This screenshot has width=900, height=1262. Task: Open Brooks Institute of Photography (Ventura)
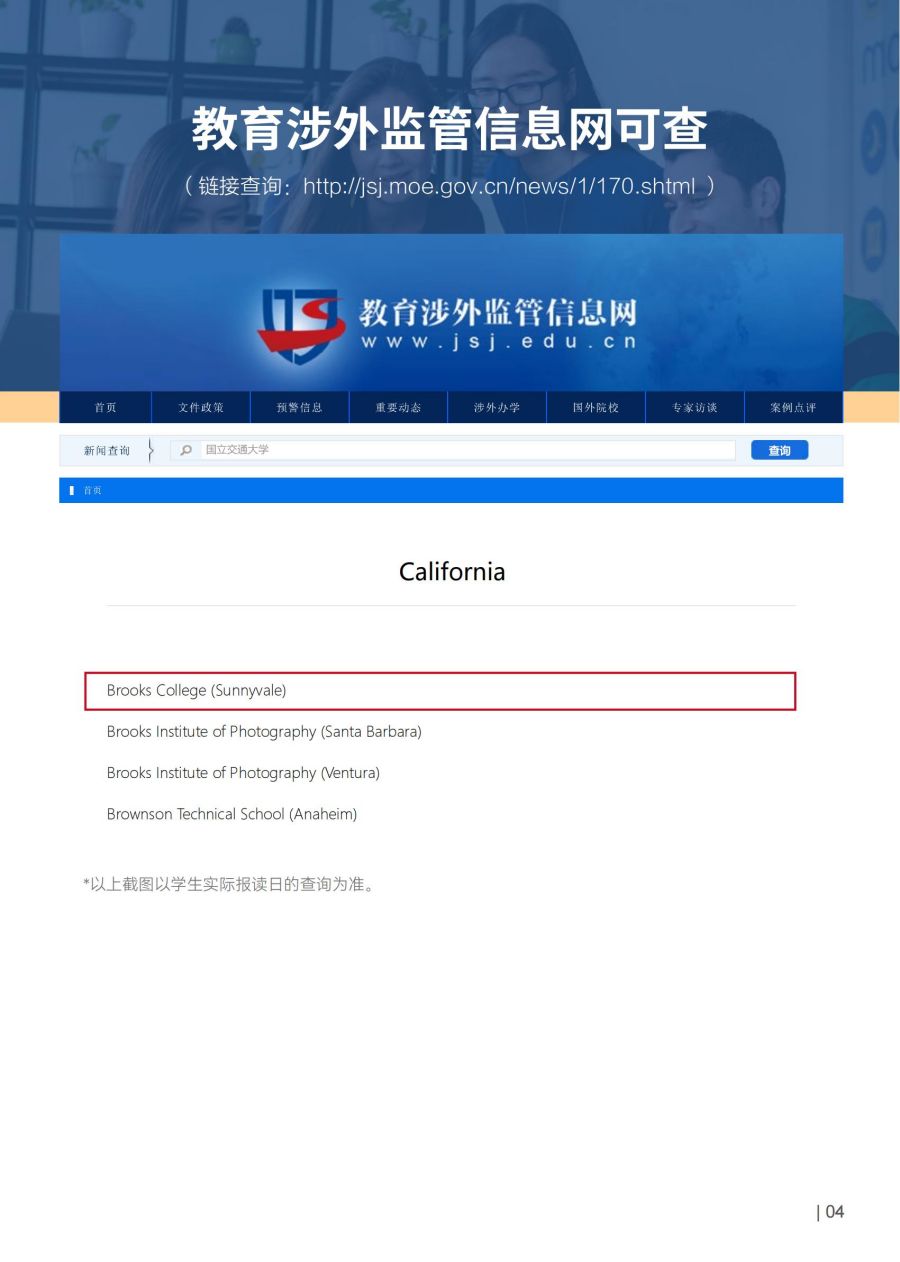pyautogui.click(x=243, y=773)
